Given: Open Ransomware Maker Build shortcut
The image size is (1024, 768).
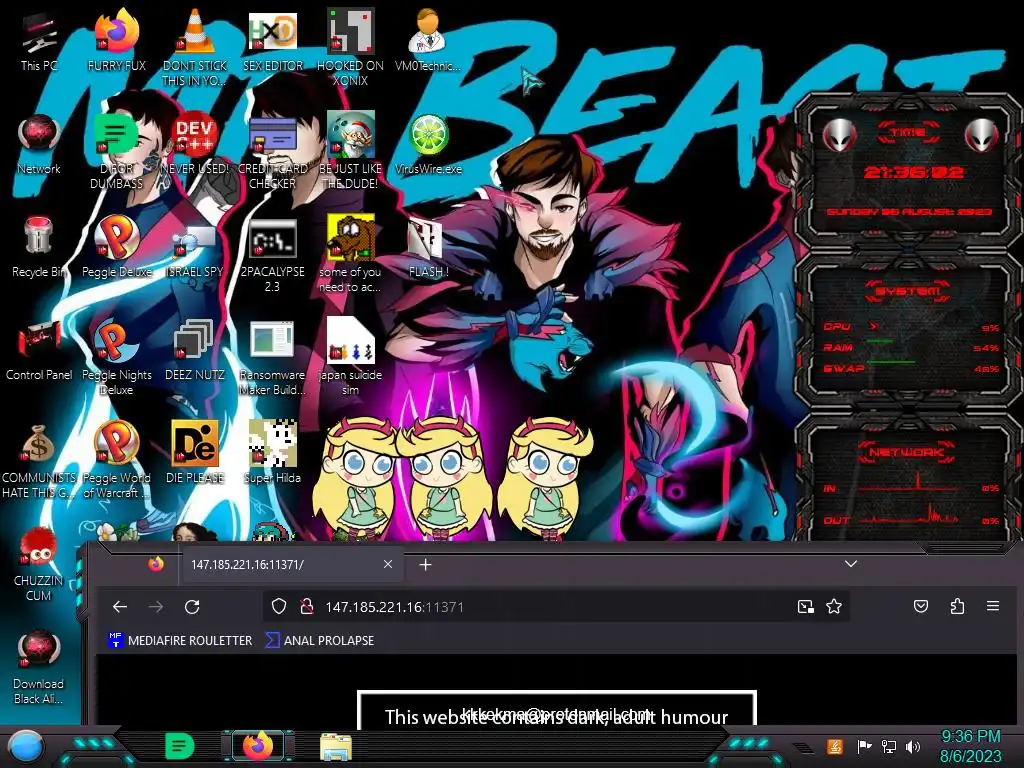Looking at the screenshot, I should tap(273, 357).
